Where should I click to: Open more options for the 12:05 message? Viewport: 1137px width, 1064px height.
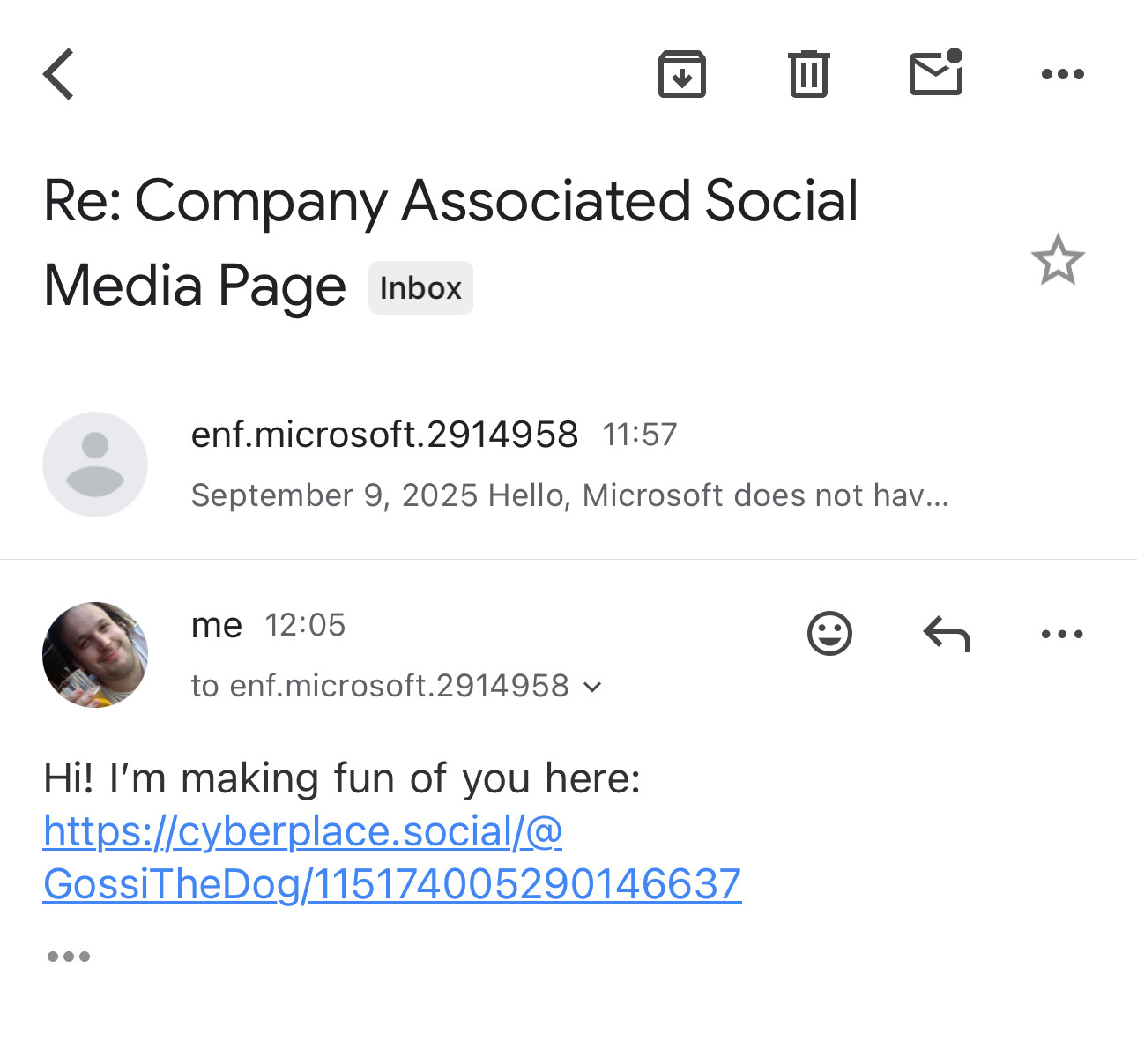1062,634
